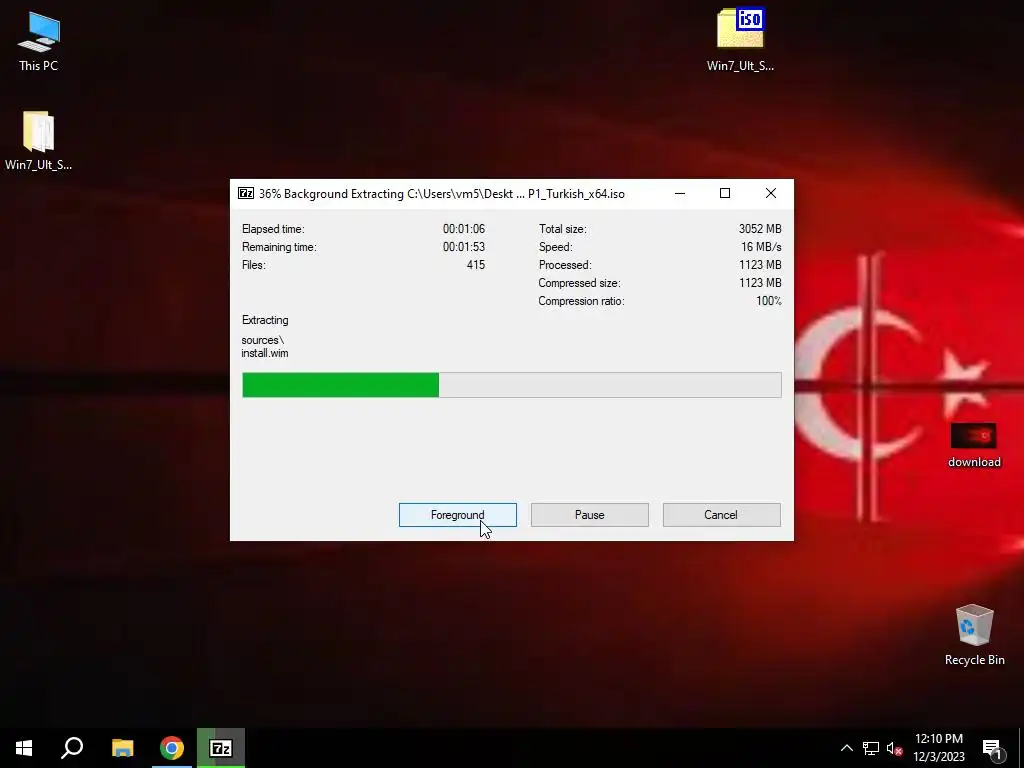Select the Win7_Ult_S folder below This PC

point(39,140)
